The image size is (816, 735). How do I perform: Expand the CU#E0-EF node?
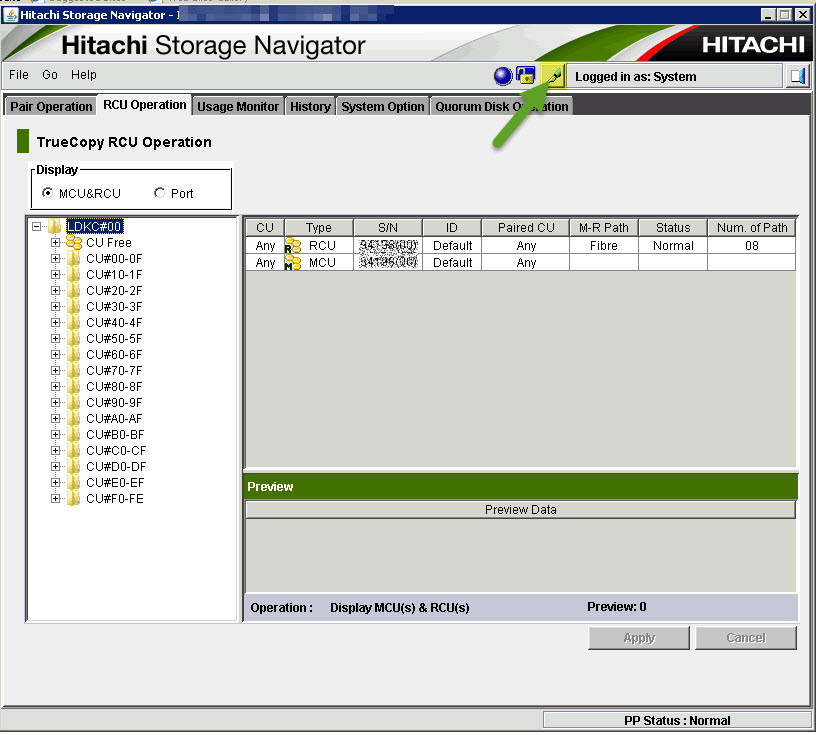55,483
